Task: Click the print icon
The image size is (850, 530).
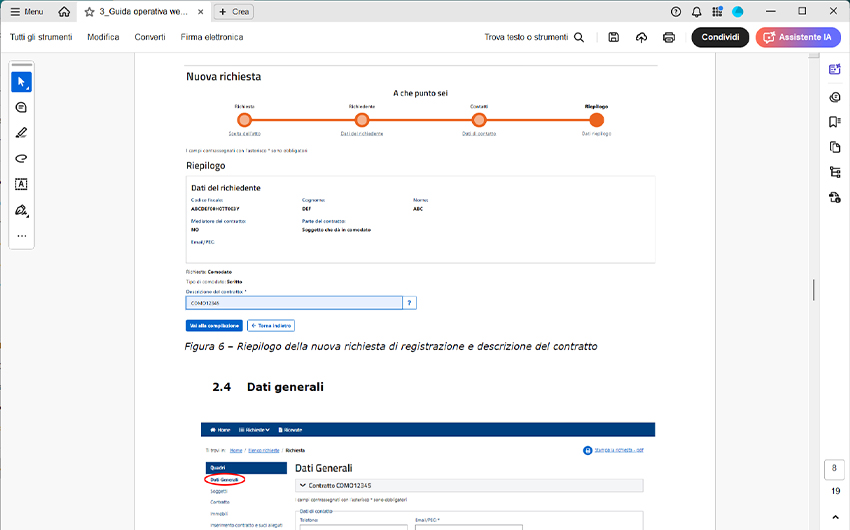Action: click(669, 37)
